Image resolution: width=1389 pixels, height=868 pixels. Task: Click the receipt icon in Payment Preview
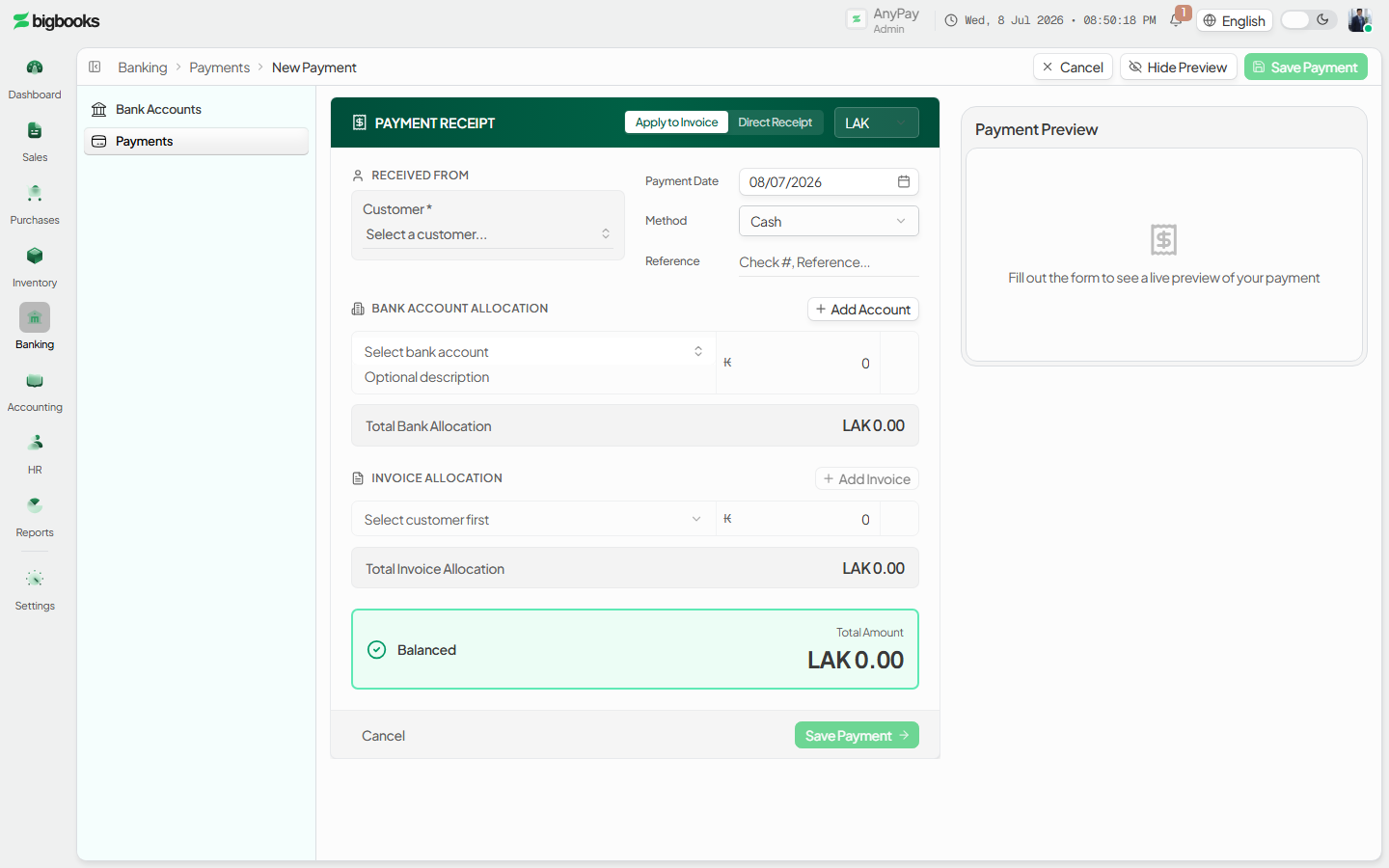click(x=1164, y=239)
